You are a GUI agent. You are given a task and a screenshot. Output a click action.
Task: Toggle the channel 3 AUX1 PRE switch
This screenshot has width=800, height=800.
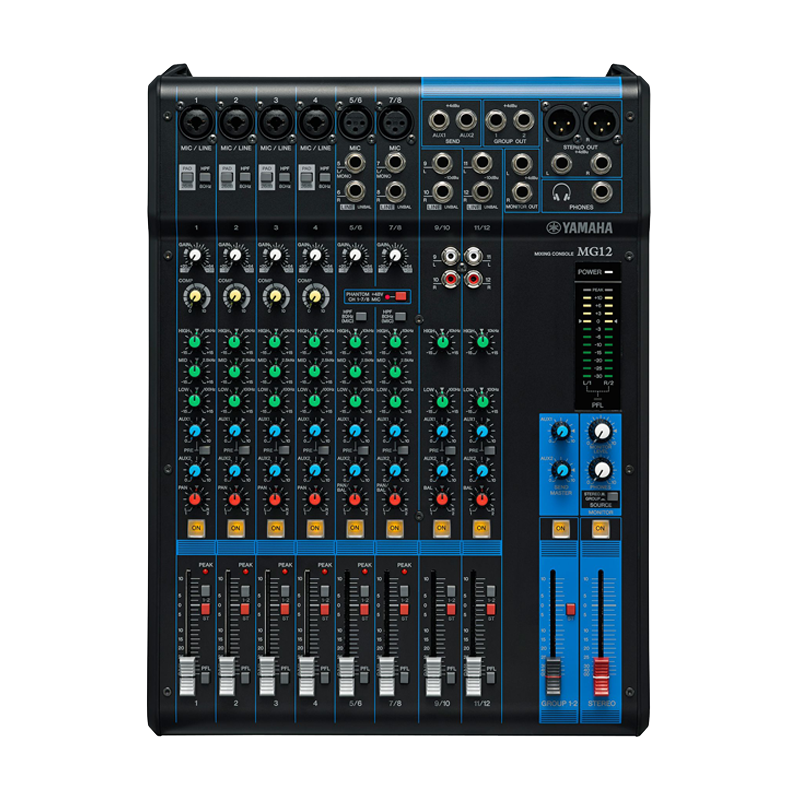click(x=284, y=451)
